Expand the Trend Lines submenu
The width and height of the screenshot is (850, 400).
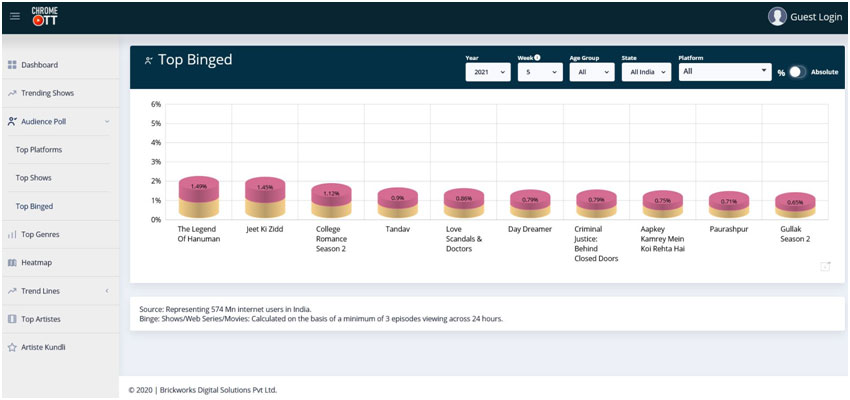[x=107, y=291]
